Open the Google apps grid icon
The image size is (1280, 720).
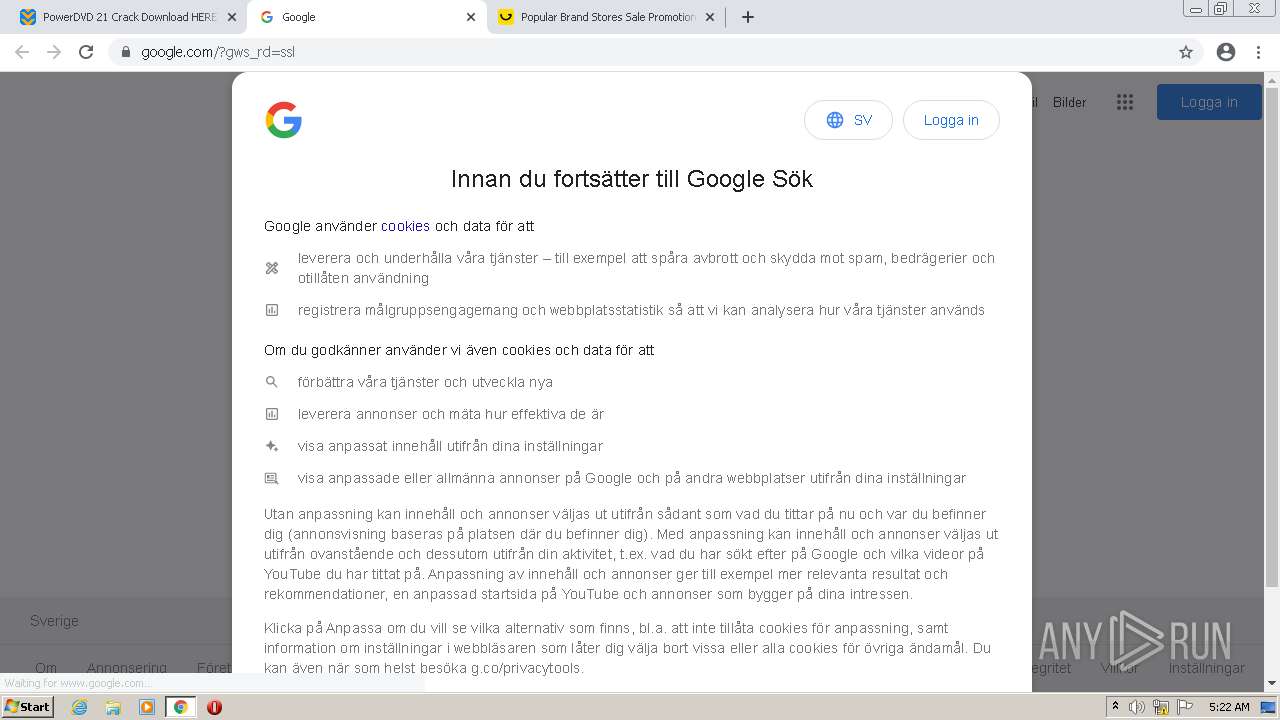[x=1125, y=102]
